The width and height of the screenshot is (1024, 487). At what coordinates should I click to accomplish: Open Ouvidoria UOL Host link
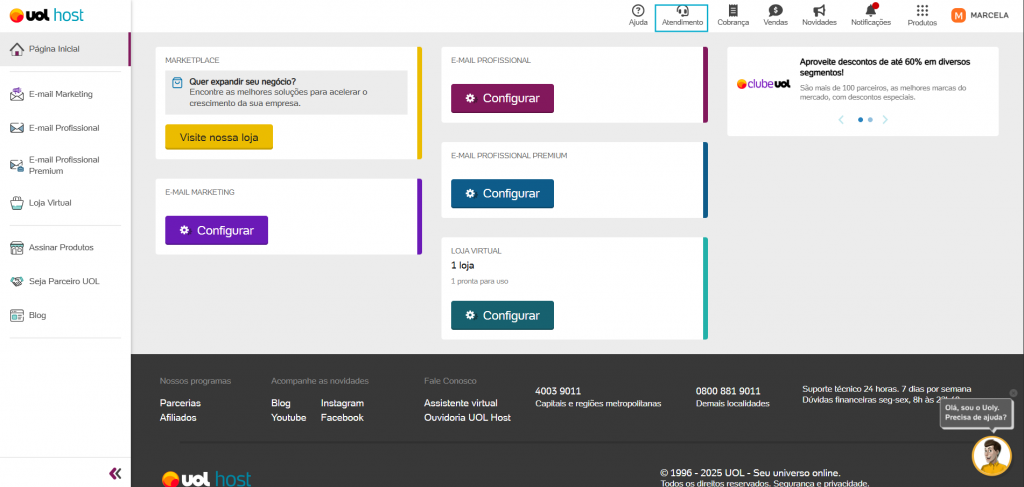tap(468, 418)
